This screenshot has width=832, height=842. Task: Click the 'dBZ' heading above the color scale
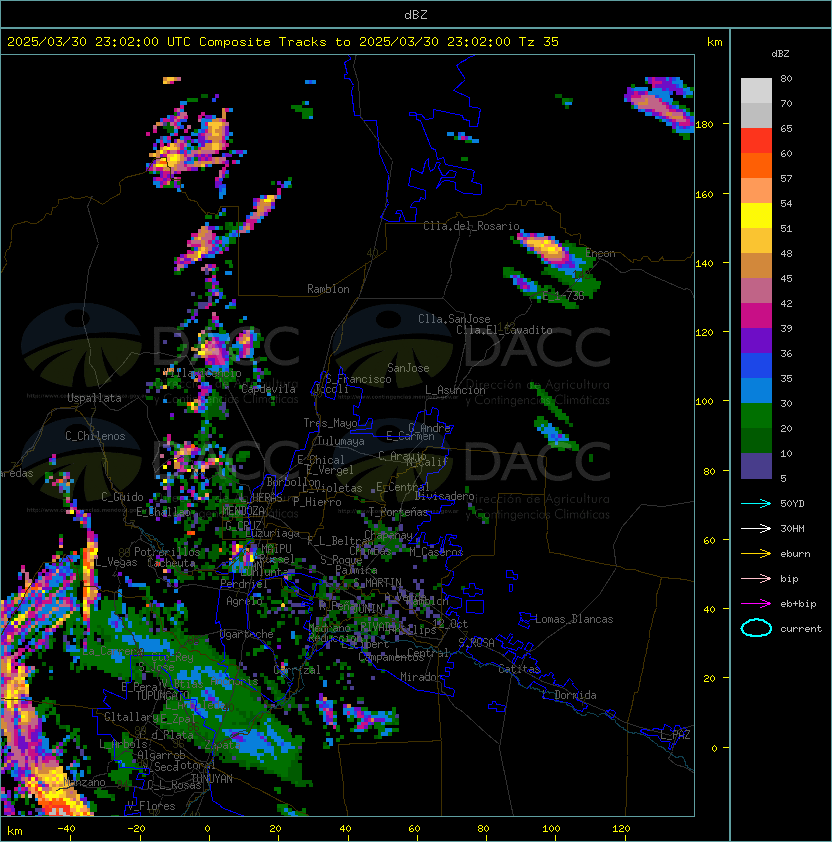pyautogui.click(x=780, y=54)
